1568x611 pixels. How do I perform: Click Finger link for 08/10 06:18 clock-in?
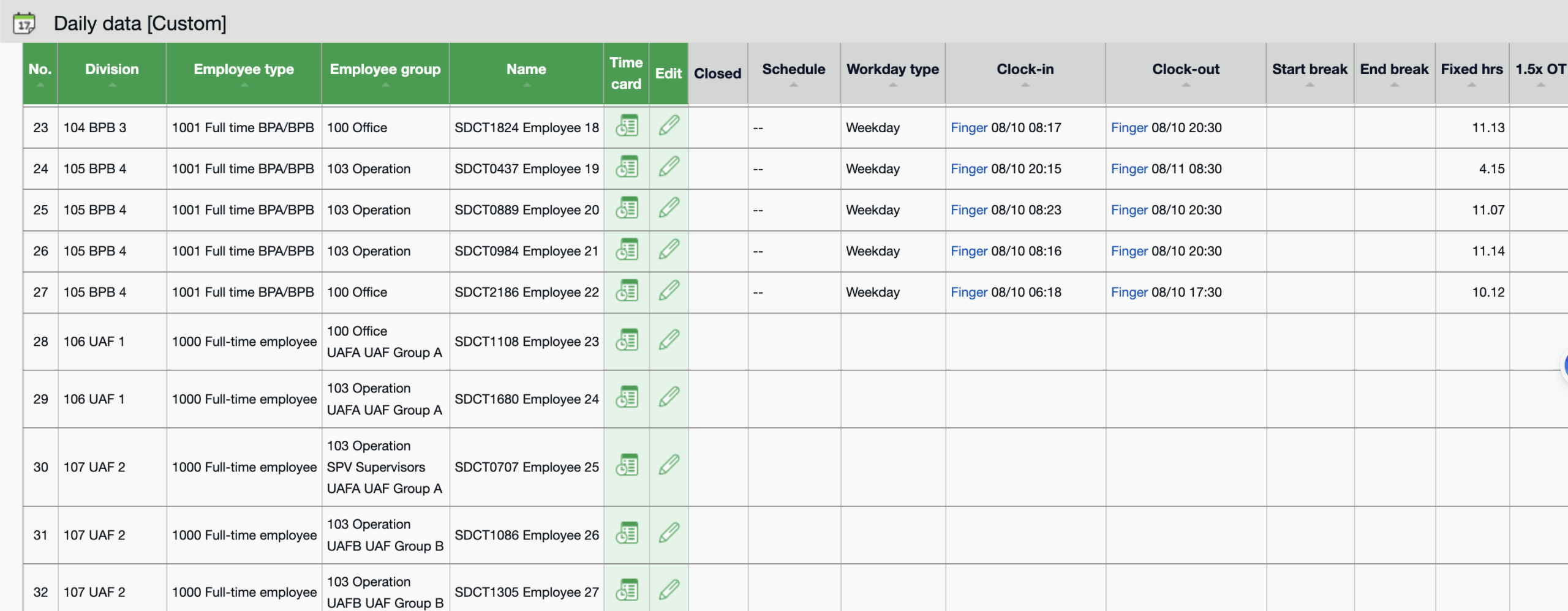pos(968,293)
